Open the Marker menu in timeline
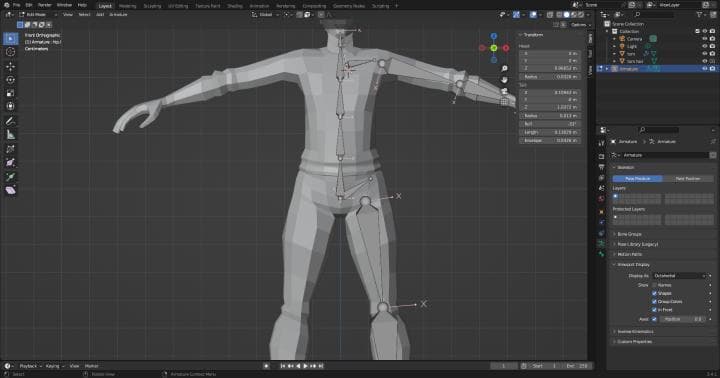Viewport: 720px width, 378px height. pos(91,366)
